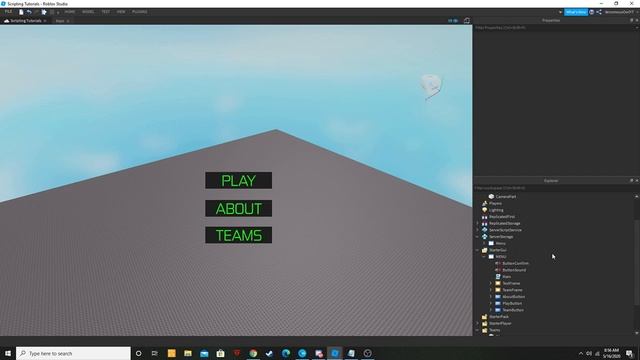Switch to the HOME ribbon tab
Screen dimensions: 640x360
(x=70, y=12)
